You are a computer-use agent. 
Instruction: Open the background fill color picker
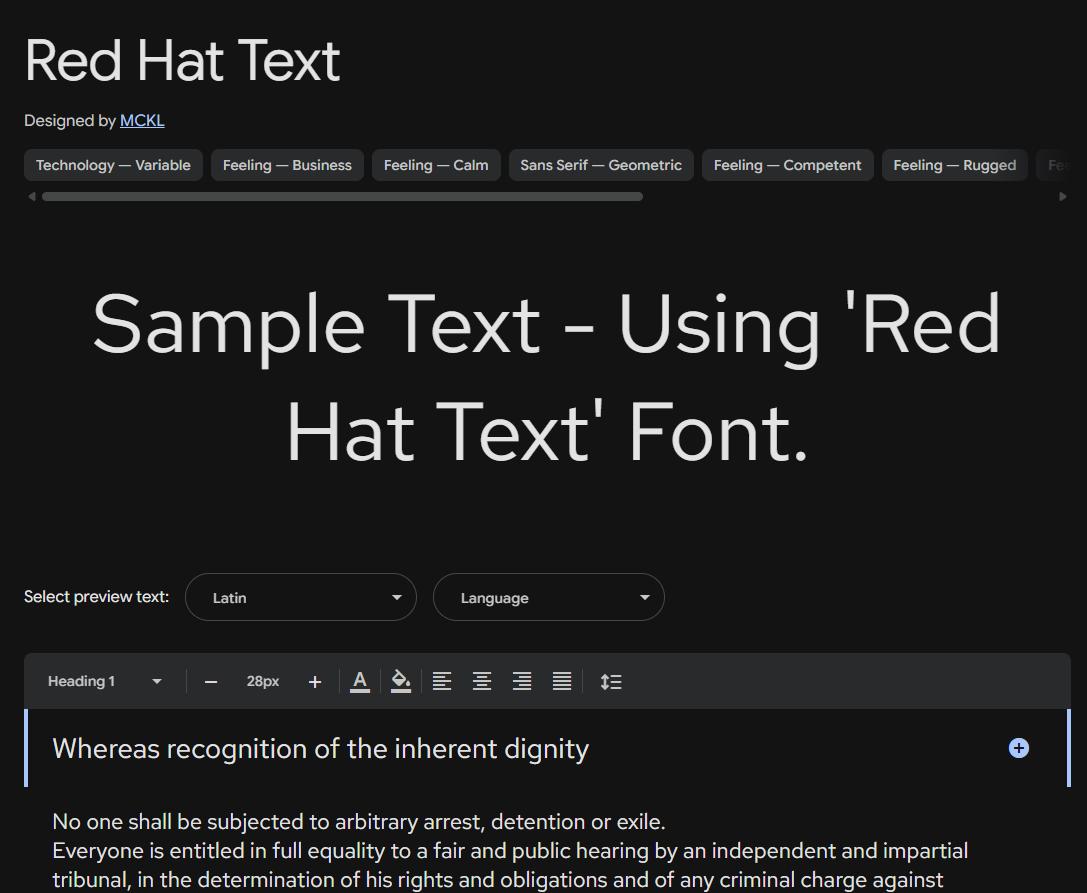(401, 682)
